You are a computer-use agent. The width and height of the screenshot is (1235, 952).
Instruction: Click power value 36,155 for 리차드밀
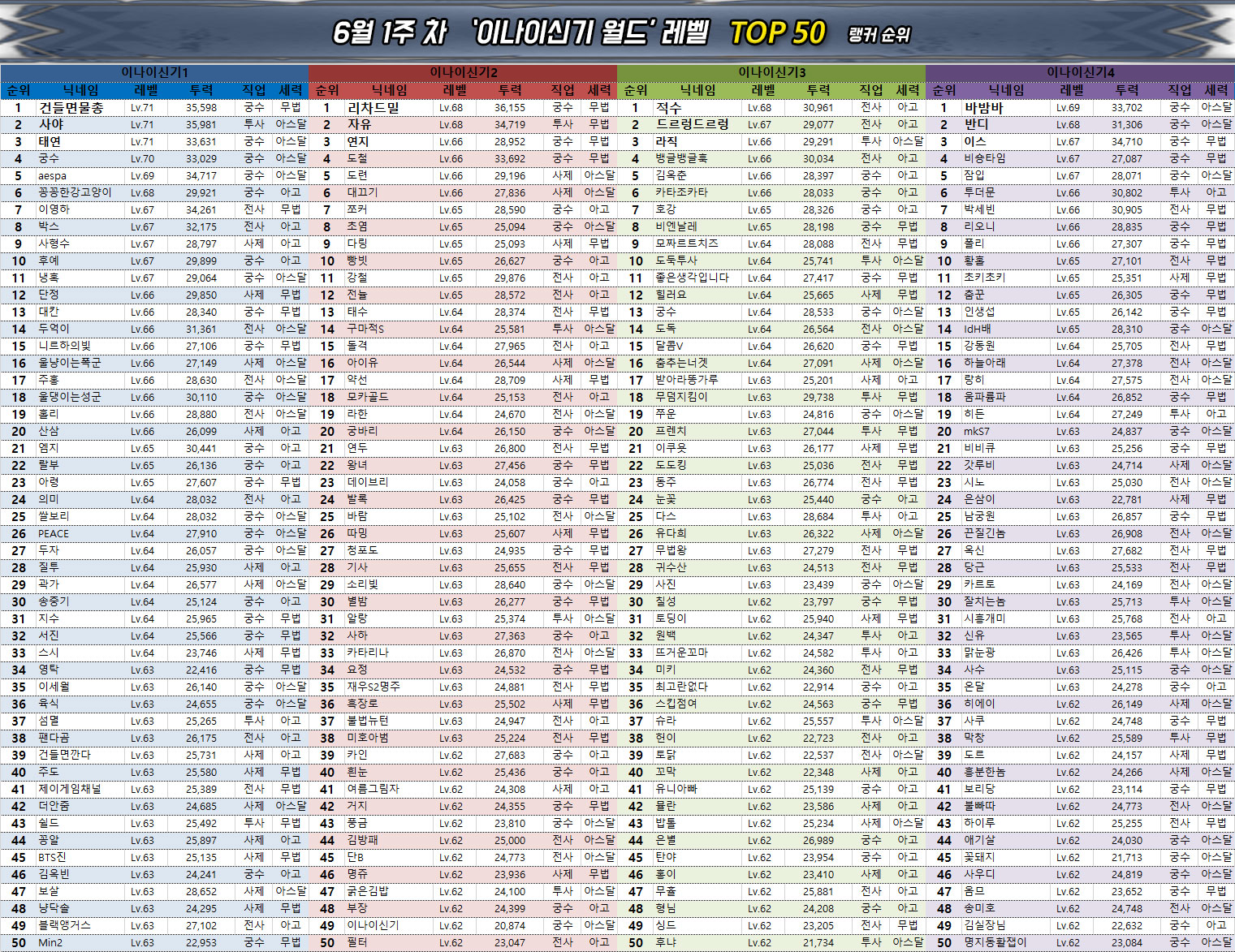(x=509, y=108)
